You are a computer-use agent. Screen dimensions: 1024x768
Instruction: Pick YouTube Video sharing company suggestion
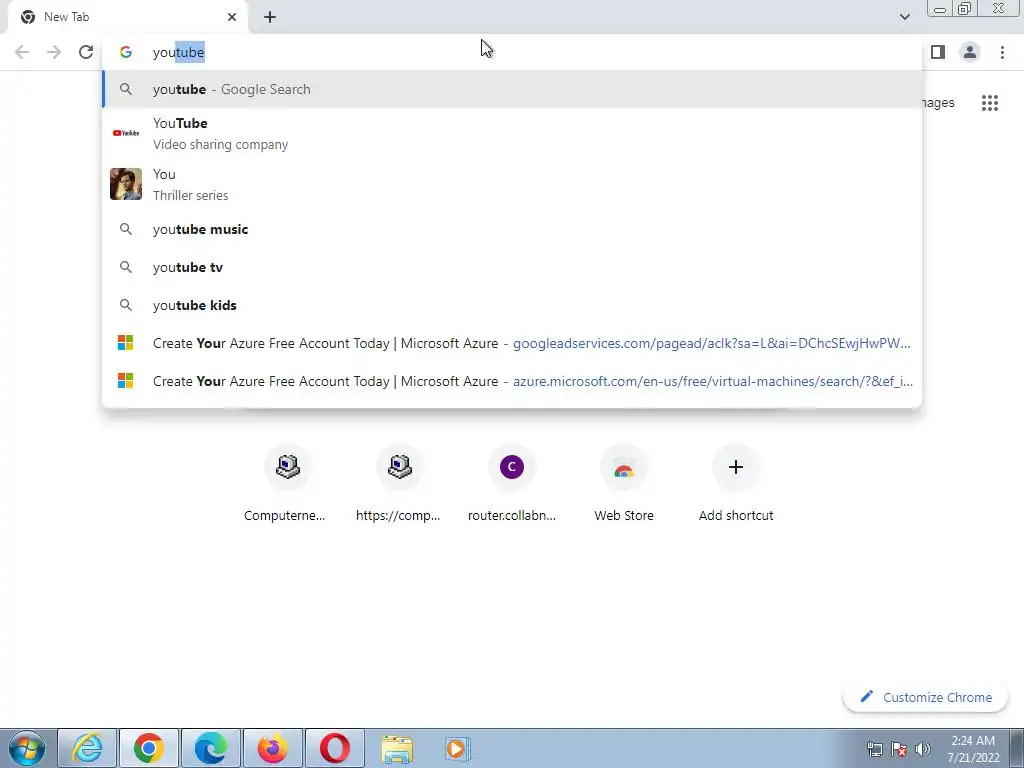pos(513,133)
